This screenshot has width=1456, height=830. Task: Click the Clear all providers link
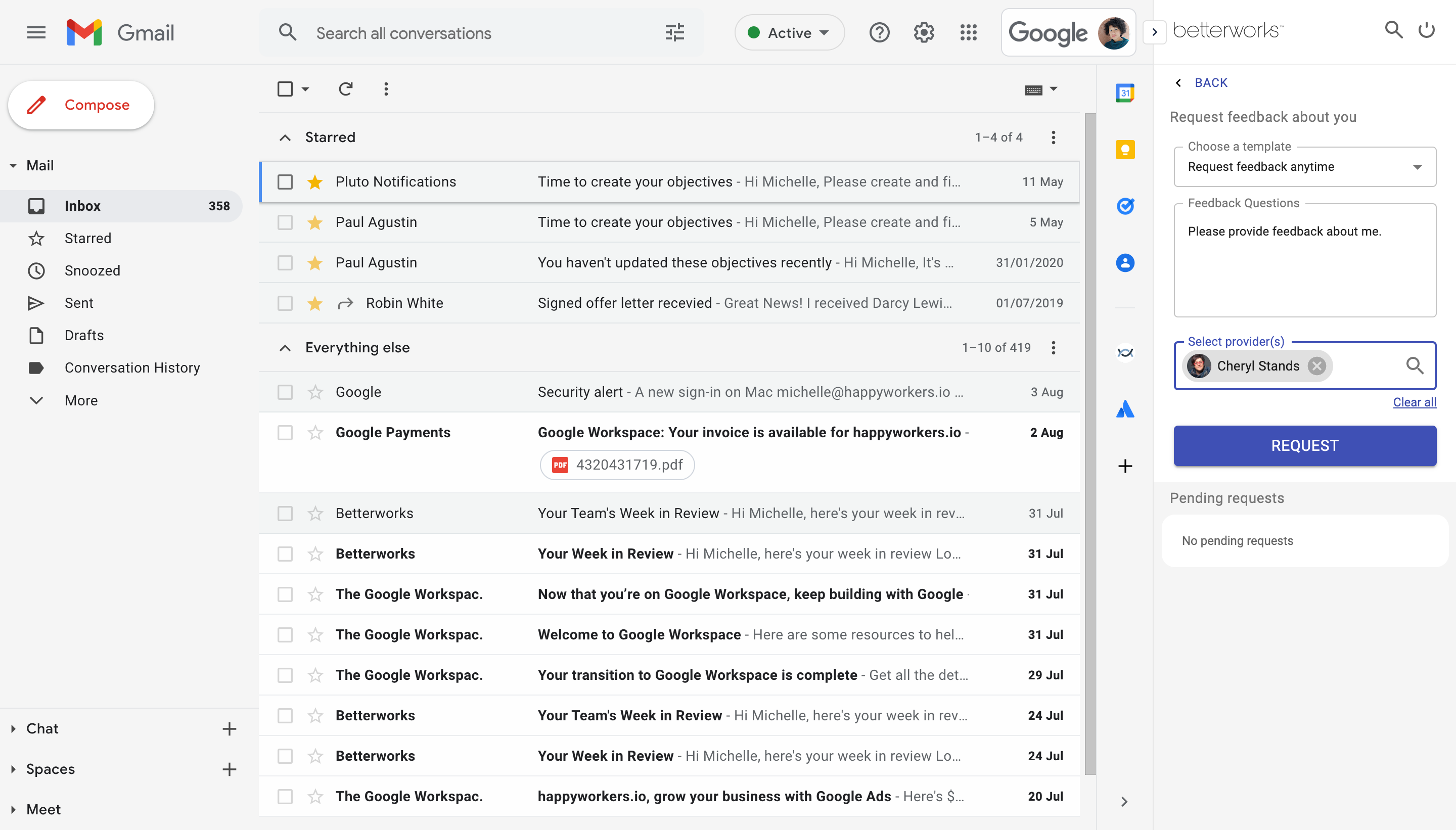(1414, 402)
